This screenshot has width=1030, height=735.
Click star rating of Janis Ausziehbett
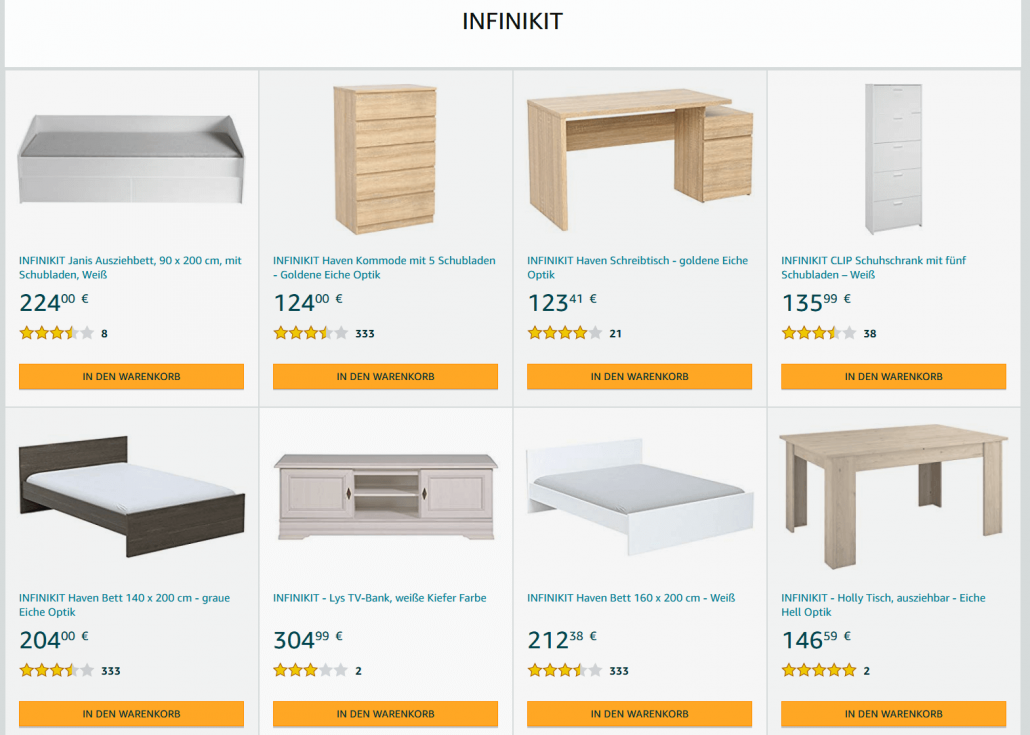pos(57,334)
